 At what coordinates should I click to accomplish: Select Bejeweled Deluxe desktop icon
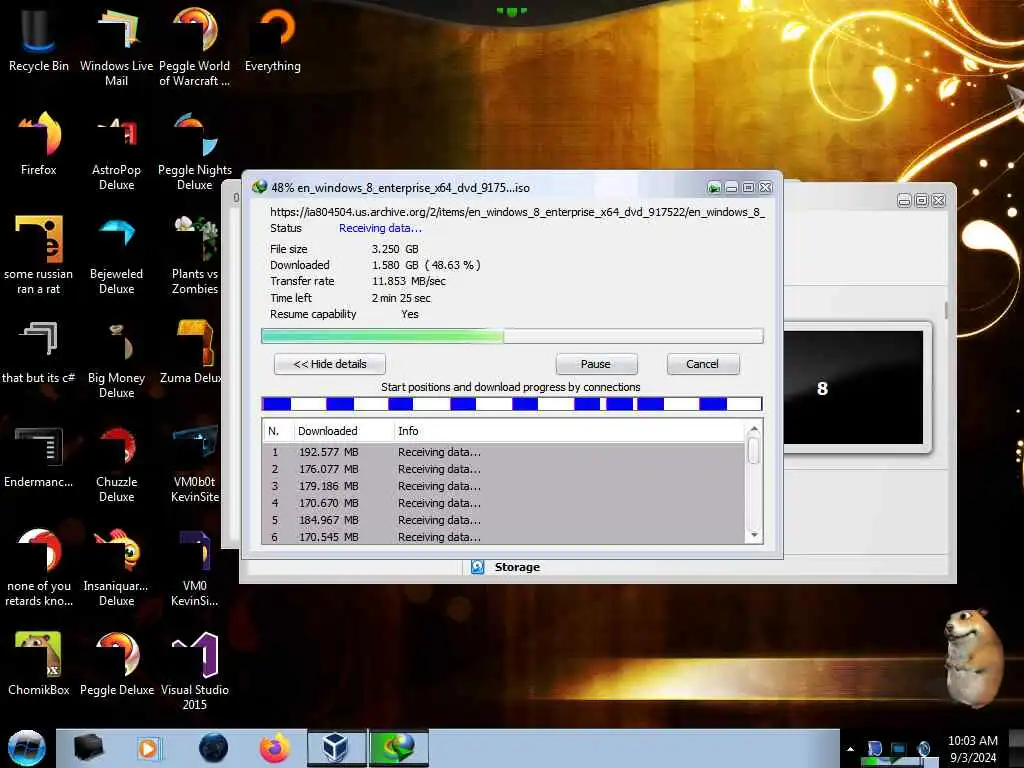coord(116,255)
